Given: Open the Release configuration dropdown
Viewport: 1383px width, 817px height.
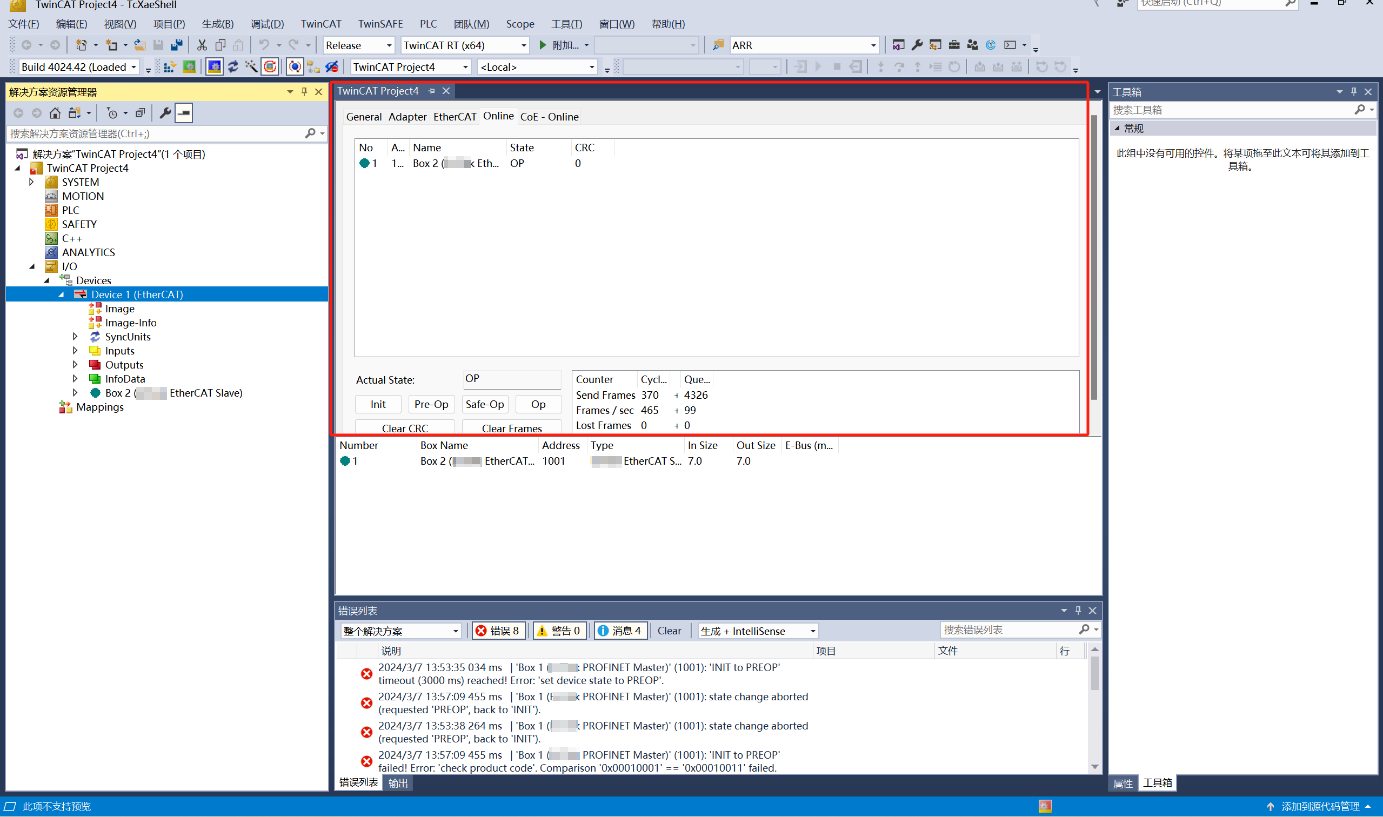Looking at the screenshot, I should coord(388,45).
